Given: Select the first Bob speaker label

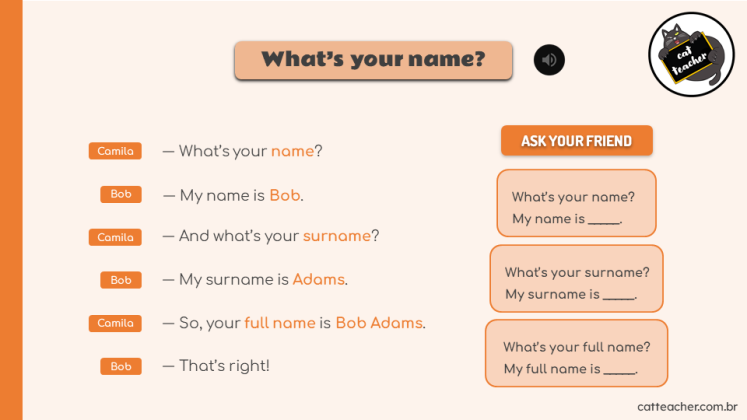Looking at the screenshot, I should pos(121,195).
